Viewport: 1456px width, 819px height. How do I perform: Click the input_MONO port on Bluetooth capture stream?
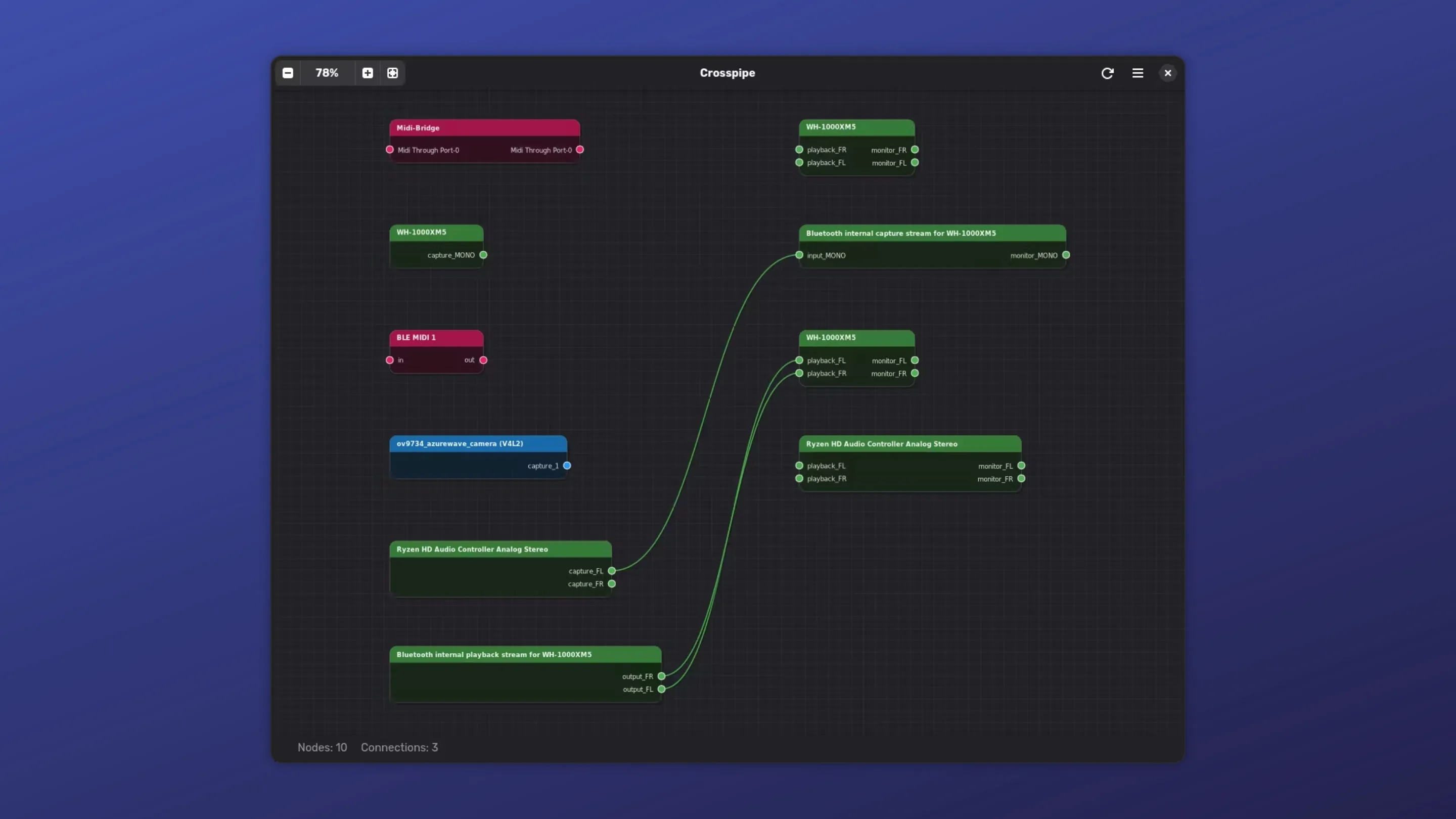point(799,255)
